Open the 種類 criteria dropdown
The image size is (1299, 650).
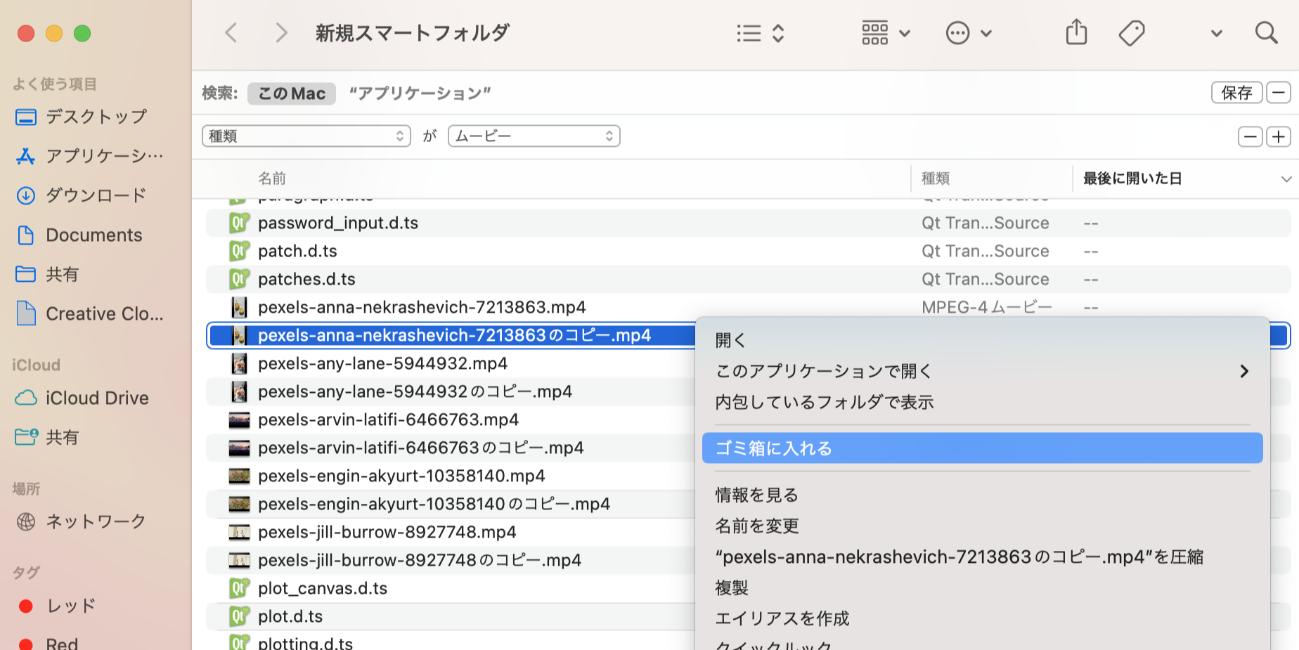[306, 135]
